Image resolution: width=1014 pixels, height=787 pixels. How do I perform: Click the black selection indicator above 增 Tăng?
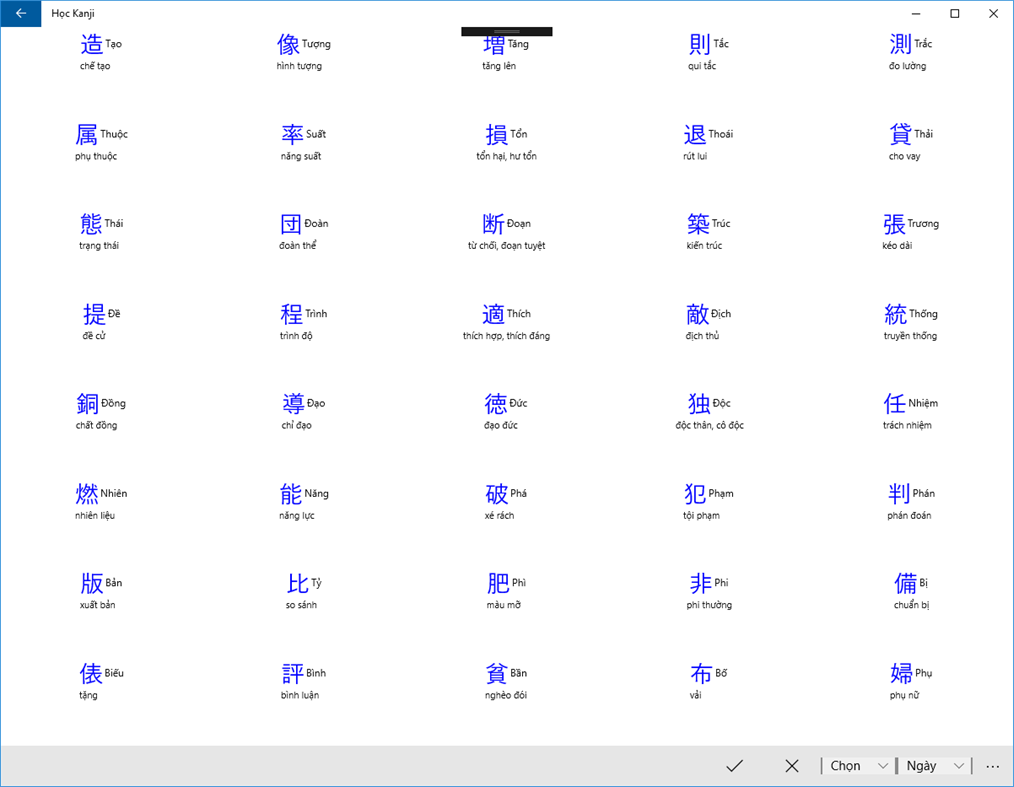point(506,30)
